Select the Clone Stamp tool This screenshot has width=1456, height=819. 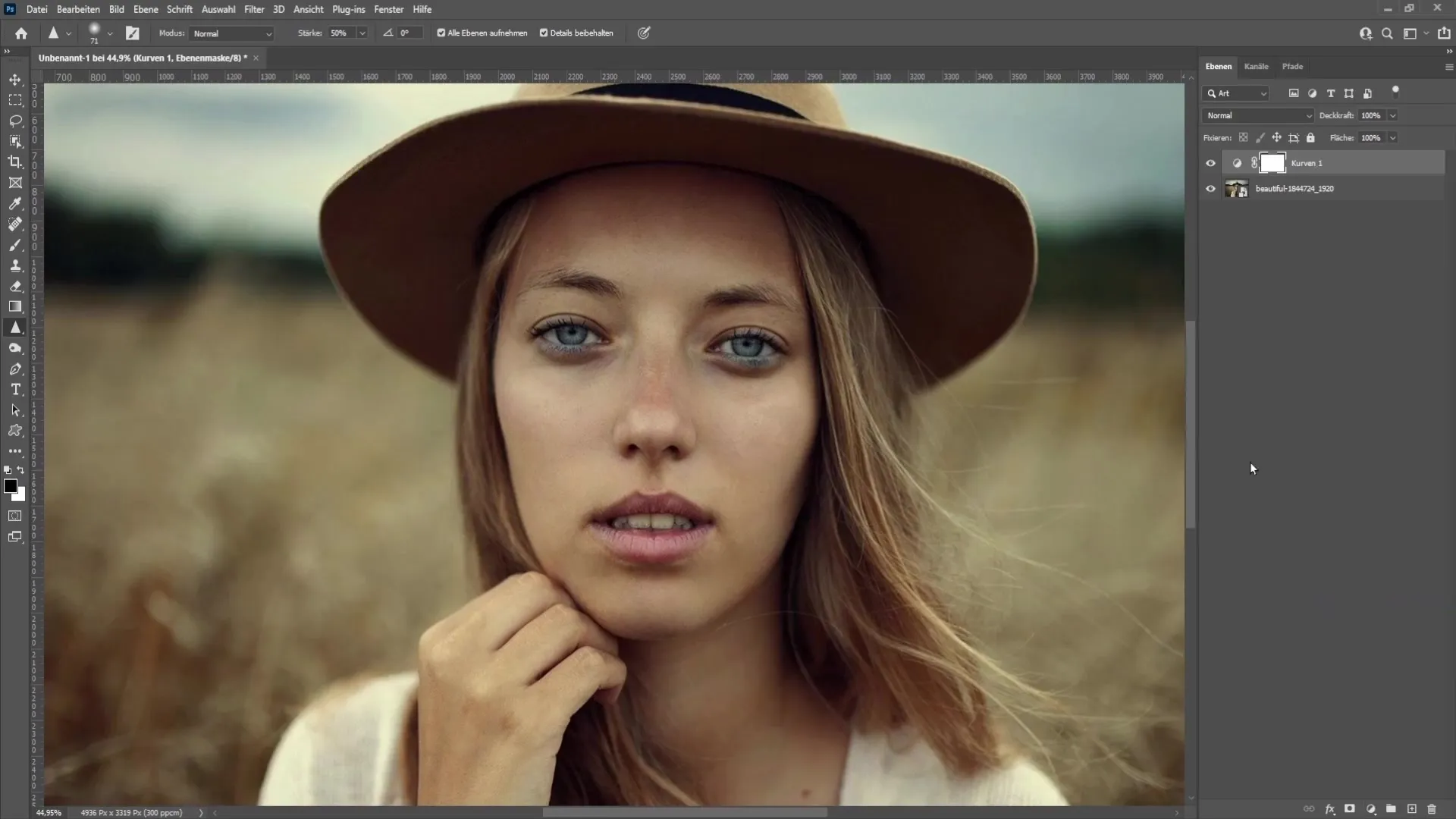[15, 266]
